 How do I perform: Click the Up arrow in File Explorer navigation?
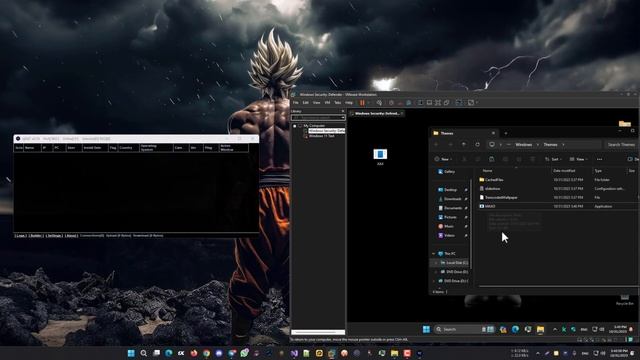[x=464, y=144]
